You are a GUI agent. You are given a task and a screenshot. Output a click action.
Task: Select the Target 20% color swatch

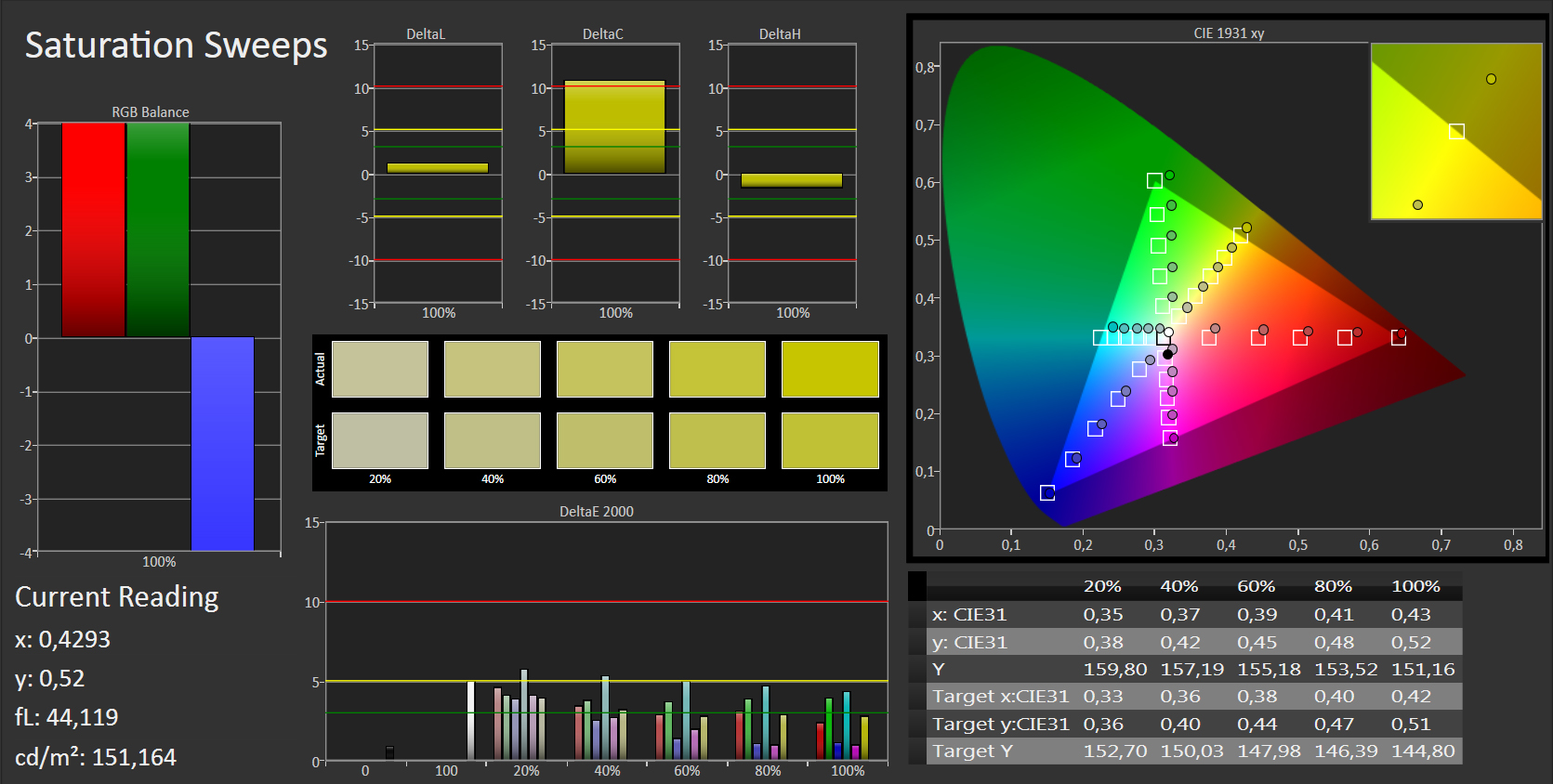click(x=380, y=440)
